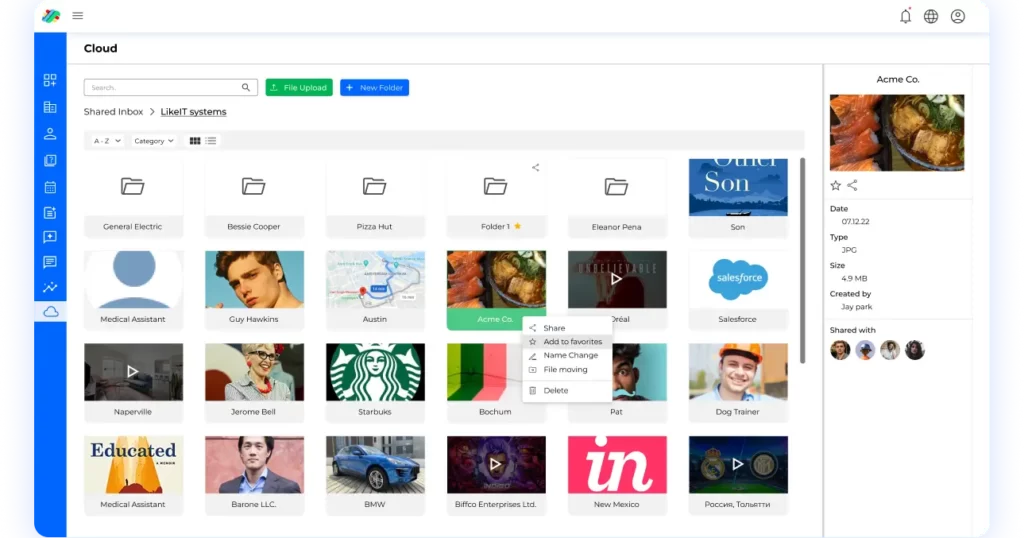Choose Name Change in context menu
This screenshot has height=538, width=1024.
567,355
